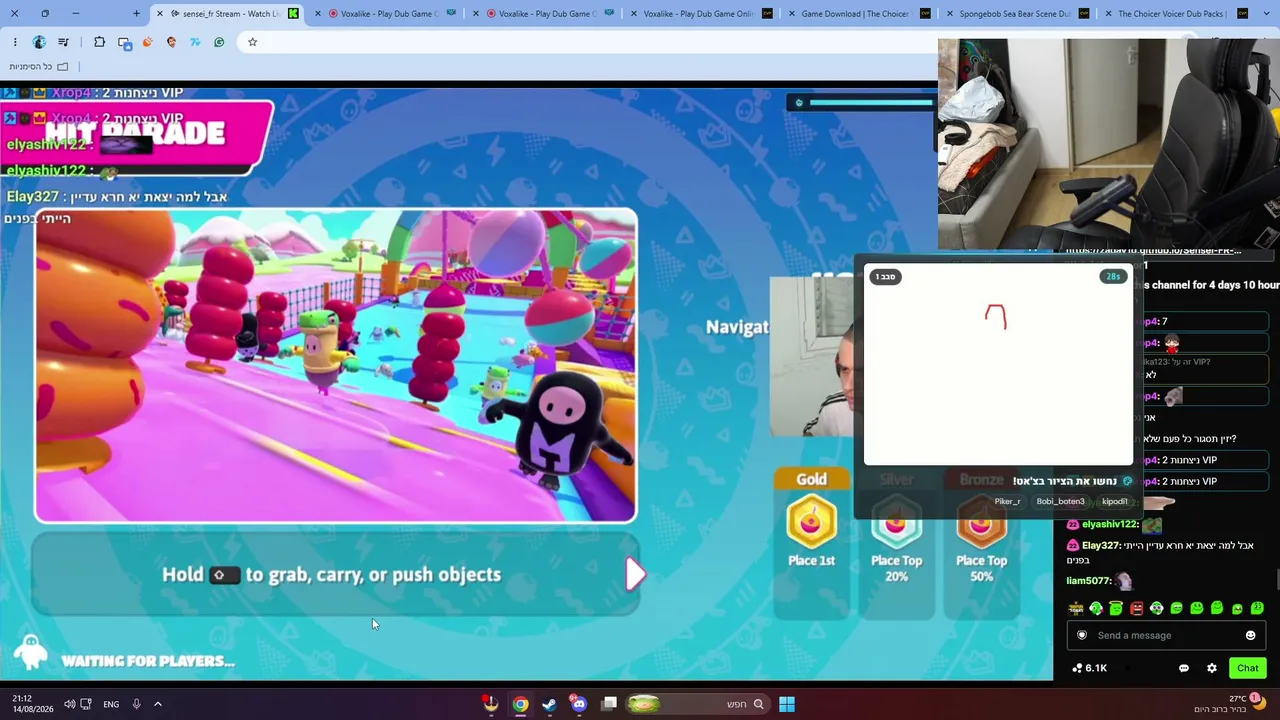Select the Silver medal tab
This screenshot has height=720, width=1280.
pyautogui.click(x=896, y=480)
